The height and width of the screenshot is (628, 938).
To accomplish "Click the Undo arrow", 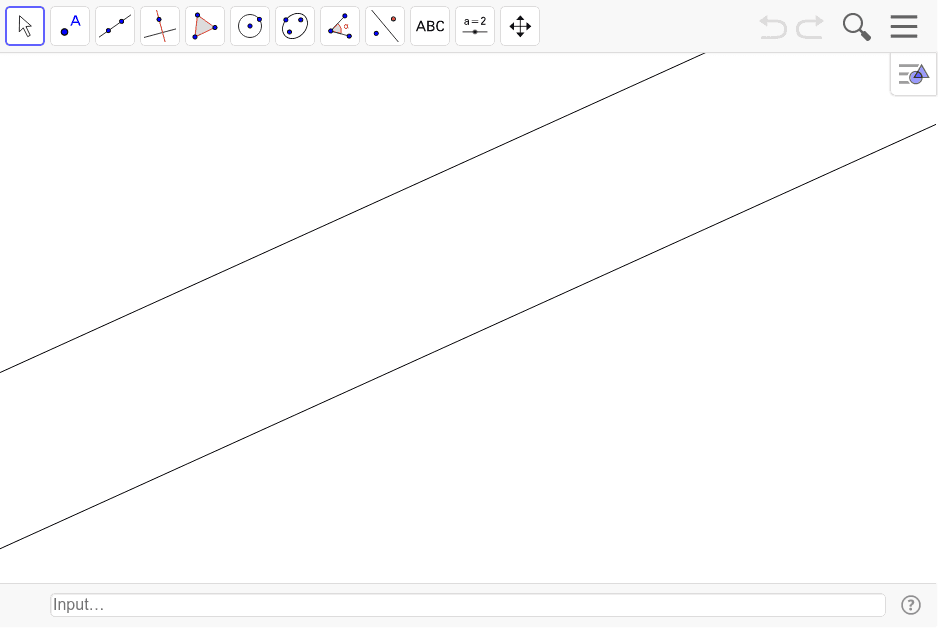I will point(772,28).
